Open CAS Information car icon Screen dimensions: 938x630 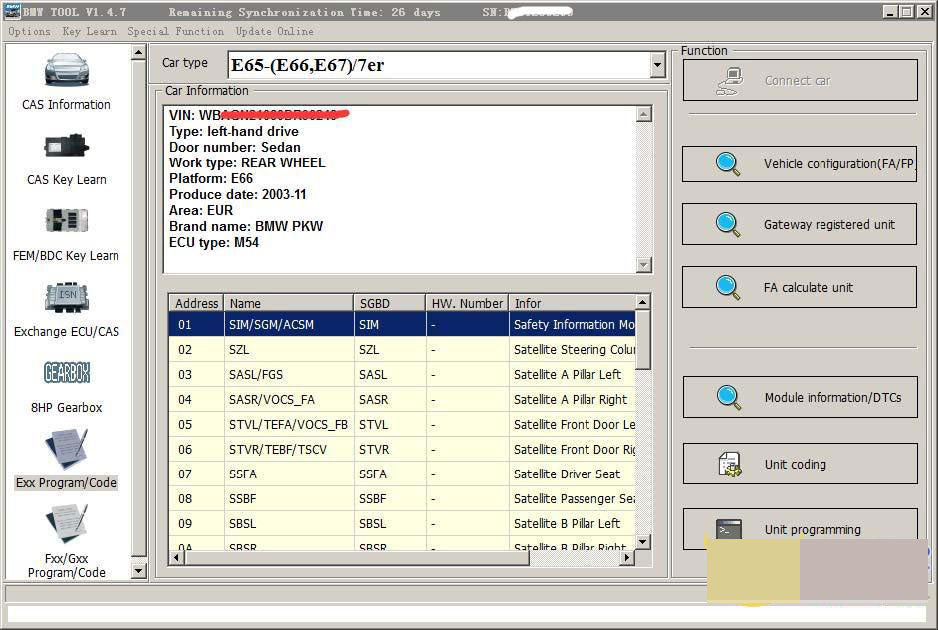point(66,71)
